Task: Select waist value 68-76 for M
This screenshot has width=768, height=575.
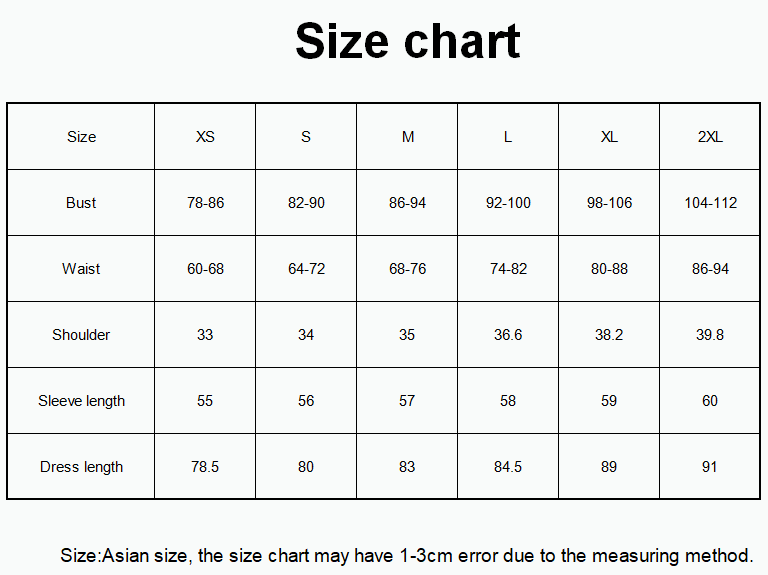Action: pos(407,269)
